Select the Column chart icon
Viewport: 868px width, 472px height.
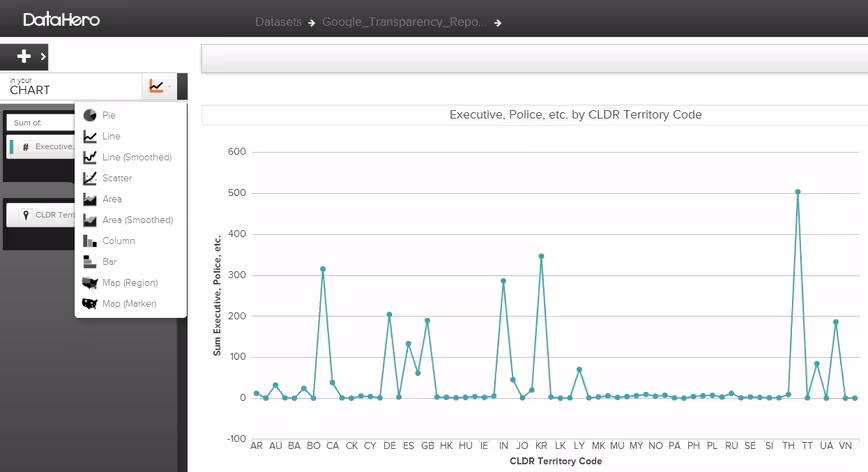click(x=90, y=241)
